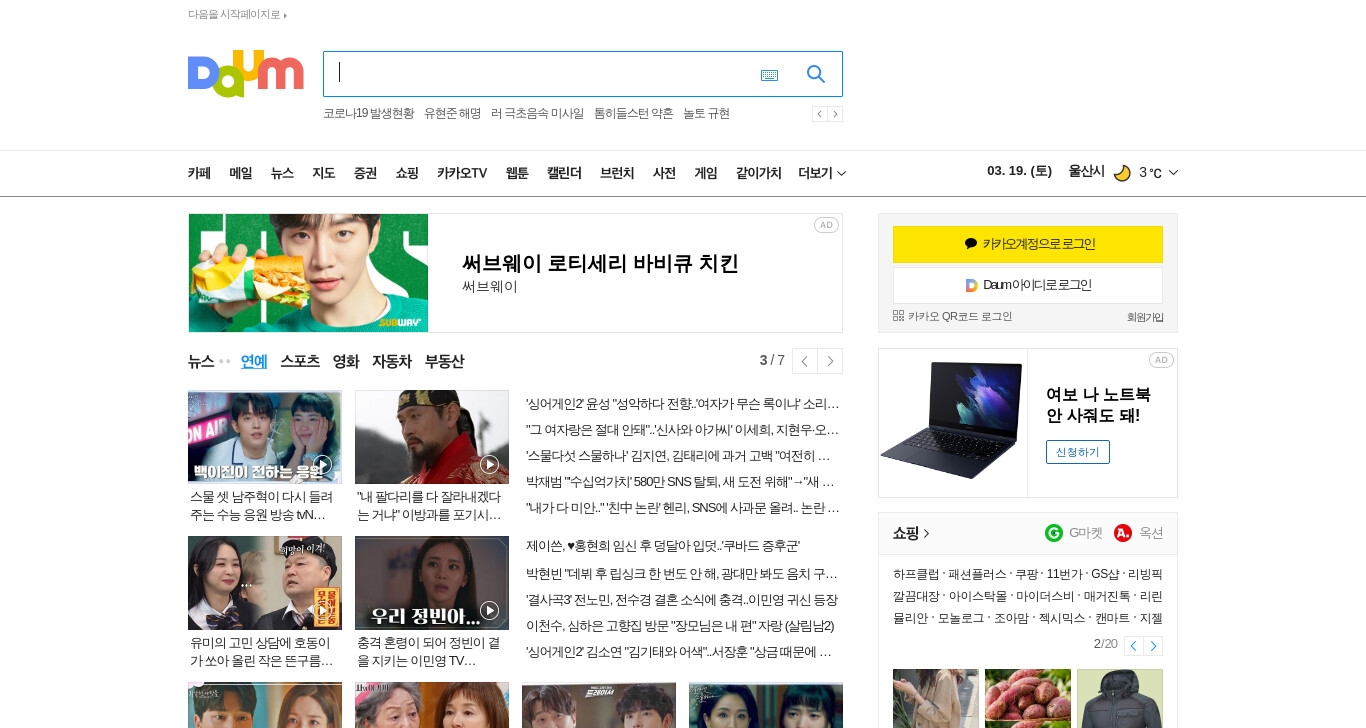Image resolution: width=1366 pixels, height=728 pixels.
Task: Show next trending search keywords
Action: tap(835, 114)
